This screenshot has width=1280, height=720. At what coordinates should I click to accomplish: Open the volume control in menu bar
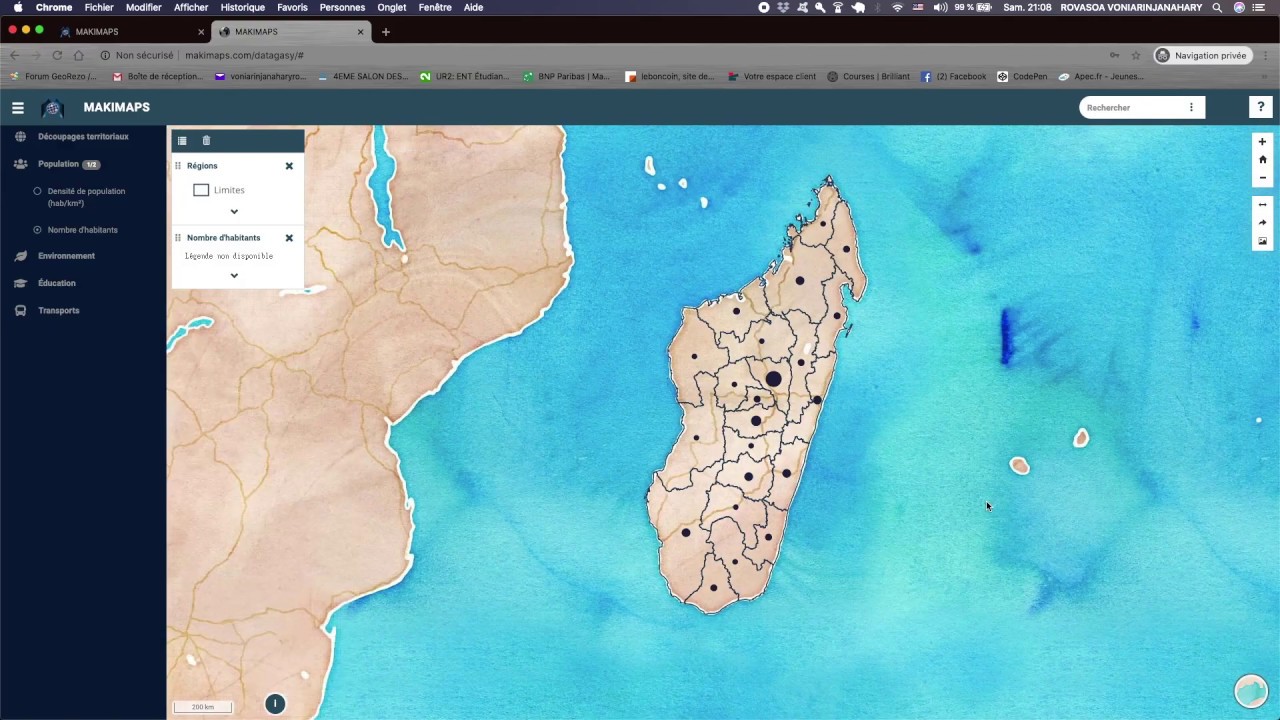tap(940, 7)
